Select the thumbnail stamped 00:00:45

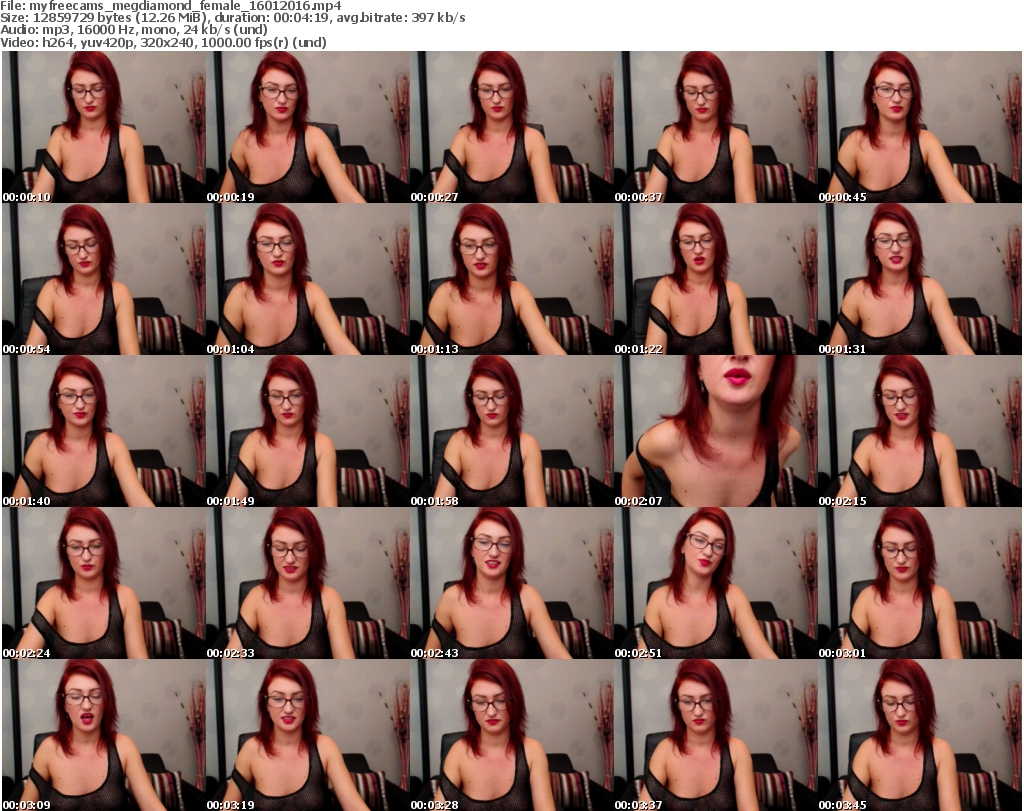pos(920,127)
